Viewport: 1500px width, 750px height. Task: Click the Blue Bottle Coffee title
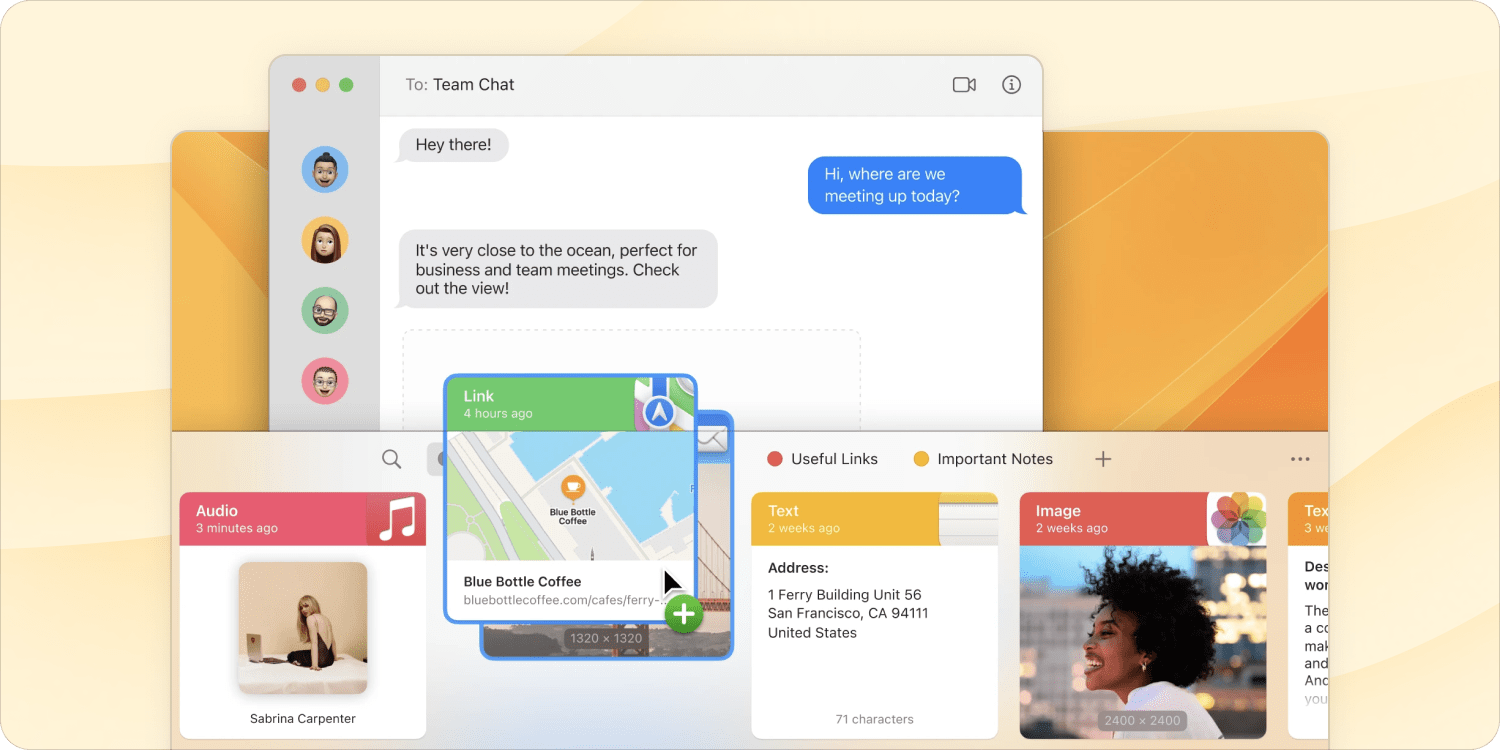522,581
